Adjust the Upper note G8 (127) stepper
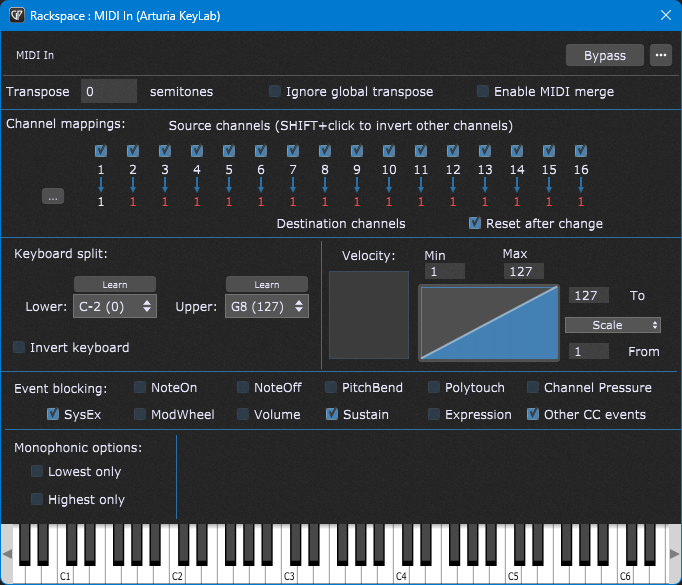Viewport: 682px width, 585px height. 299,306
